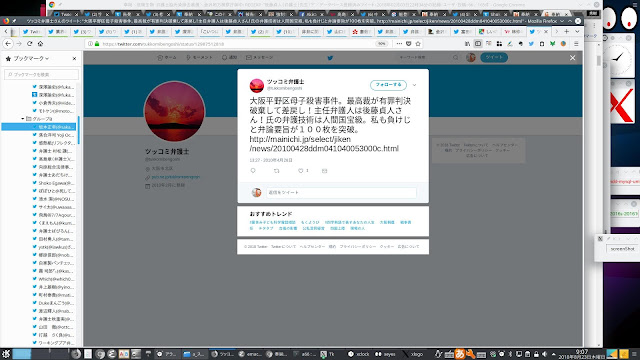Go back with the Firefox back arrow
The image size is (640, 360).
(8, 44)
